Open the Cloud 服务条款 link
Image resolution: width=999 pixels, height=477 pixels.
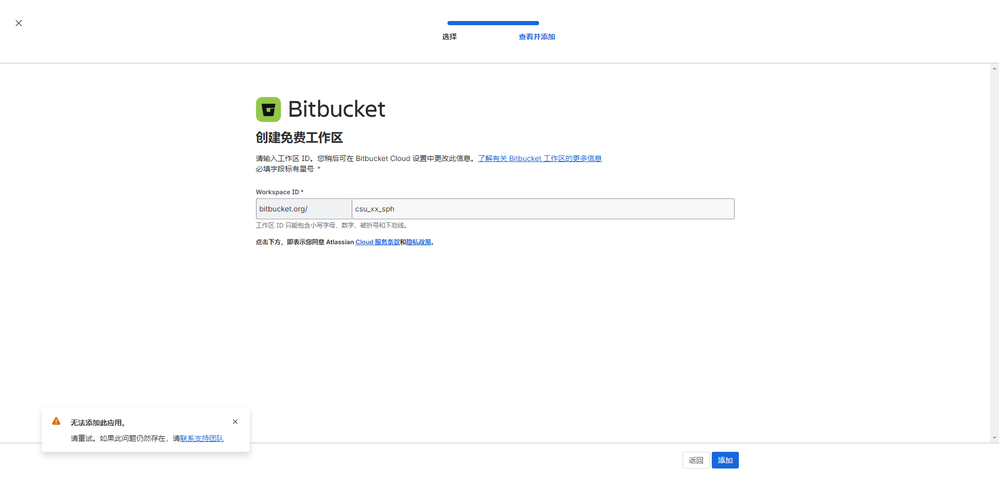(x=377, y=242)
